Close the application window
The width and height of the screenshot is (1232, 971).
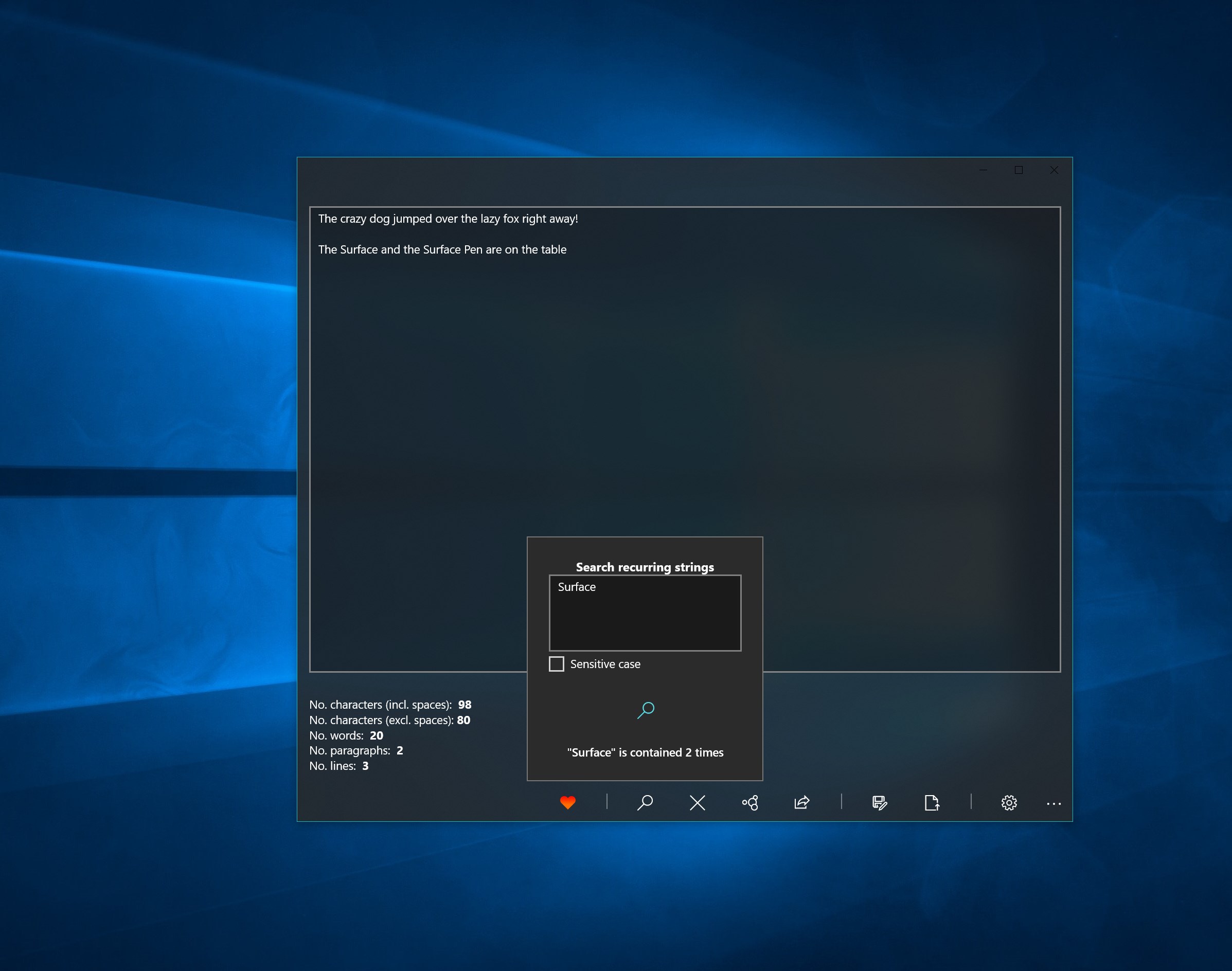coord(1054,170)
